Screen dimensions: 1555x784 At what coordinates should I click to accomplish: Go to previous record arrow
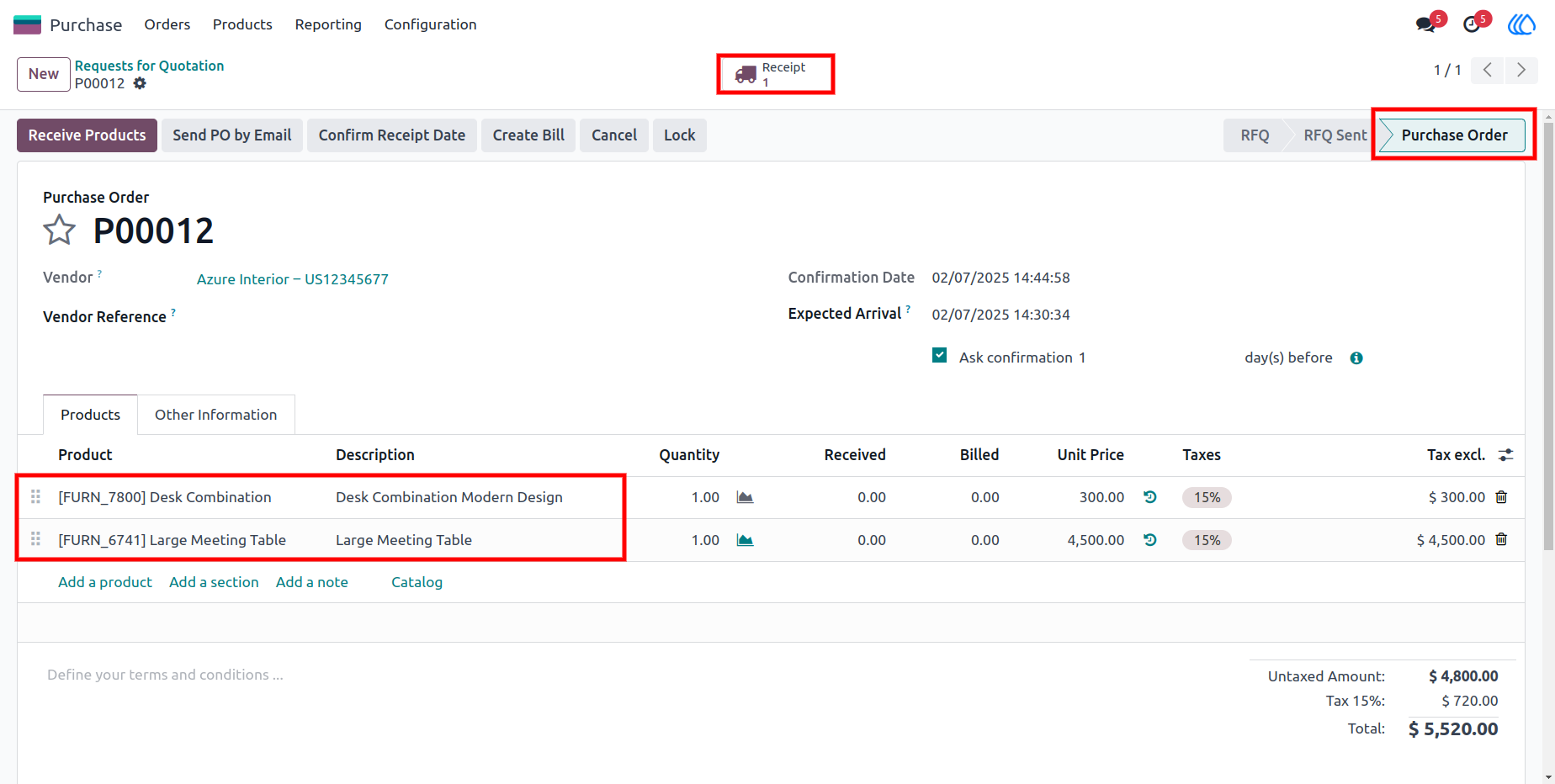(1488, 71)
